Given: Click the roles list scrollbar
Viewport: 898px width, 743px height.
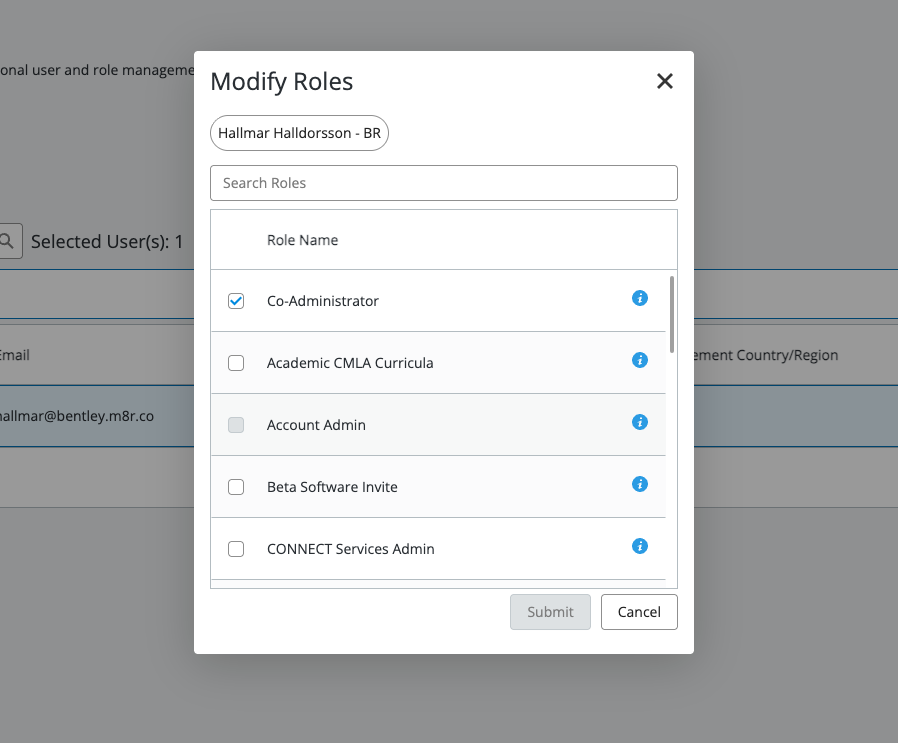Looking at the screenshot, I should [x=671, y=315].
